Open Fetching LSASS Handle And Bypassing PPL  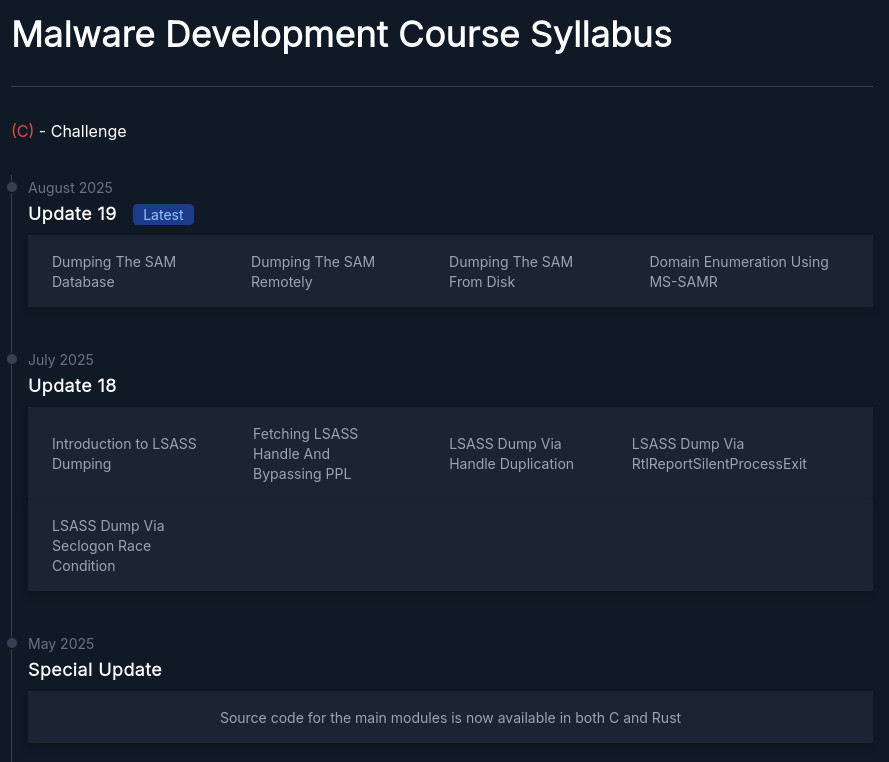coord(305,454)
